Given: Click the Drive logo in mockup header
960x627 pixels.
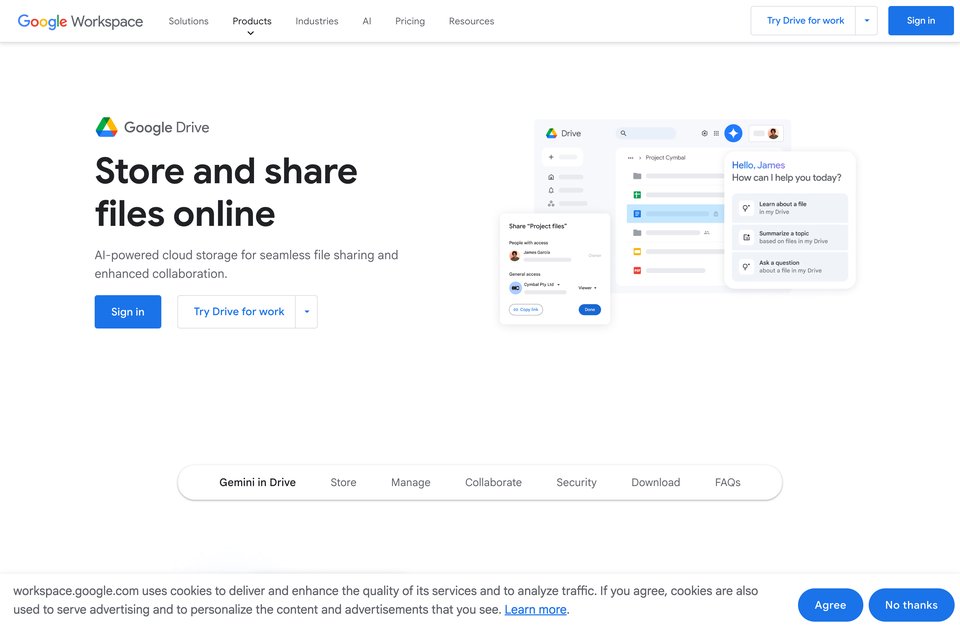Looking at the screenshot, I should [563, 133].
